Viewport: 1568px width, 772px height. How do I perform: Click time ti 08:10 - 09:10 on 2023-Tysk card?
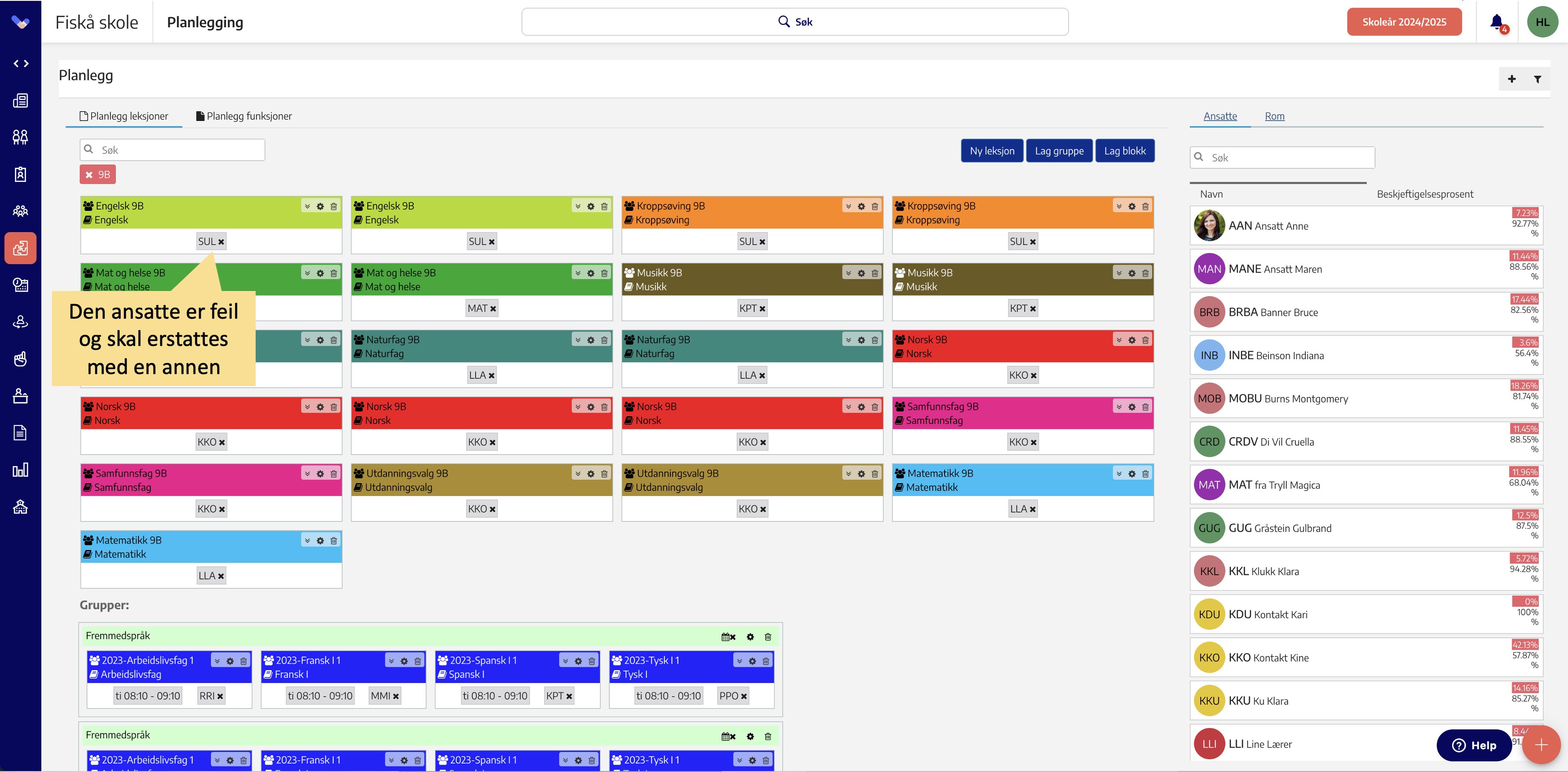tap(669, 697)
